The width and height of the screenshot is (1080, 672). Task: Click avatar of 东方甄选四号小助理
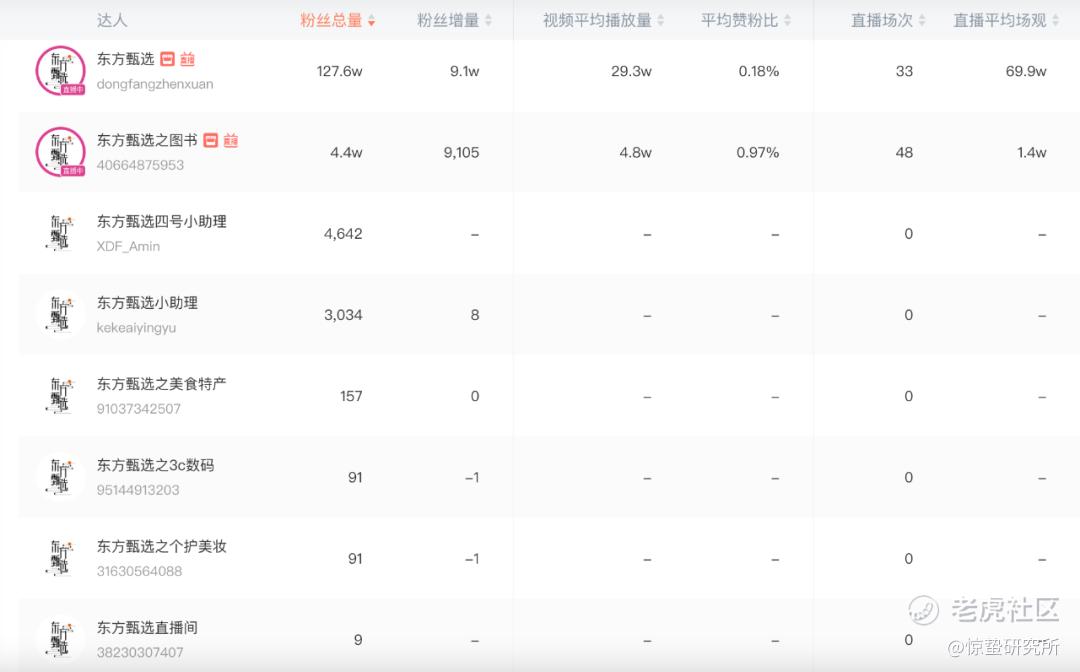pos(60,233)
